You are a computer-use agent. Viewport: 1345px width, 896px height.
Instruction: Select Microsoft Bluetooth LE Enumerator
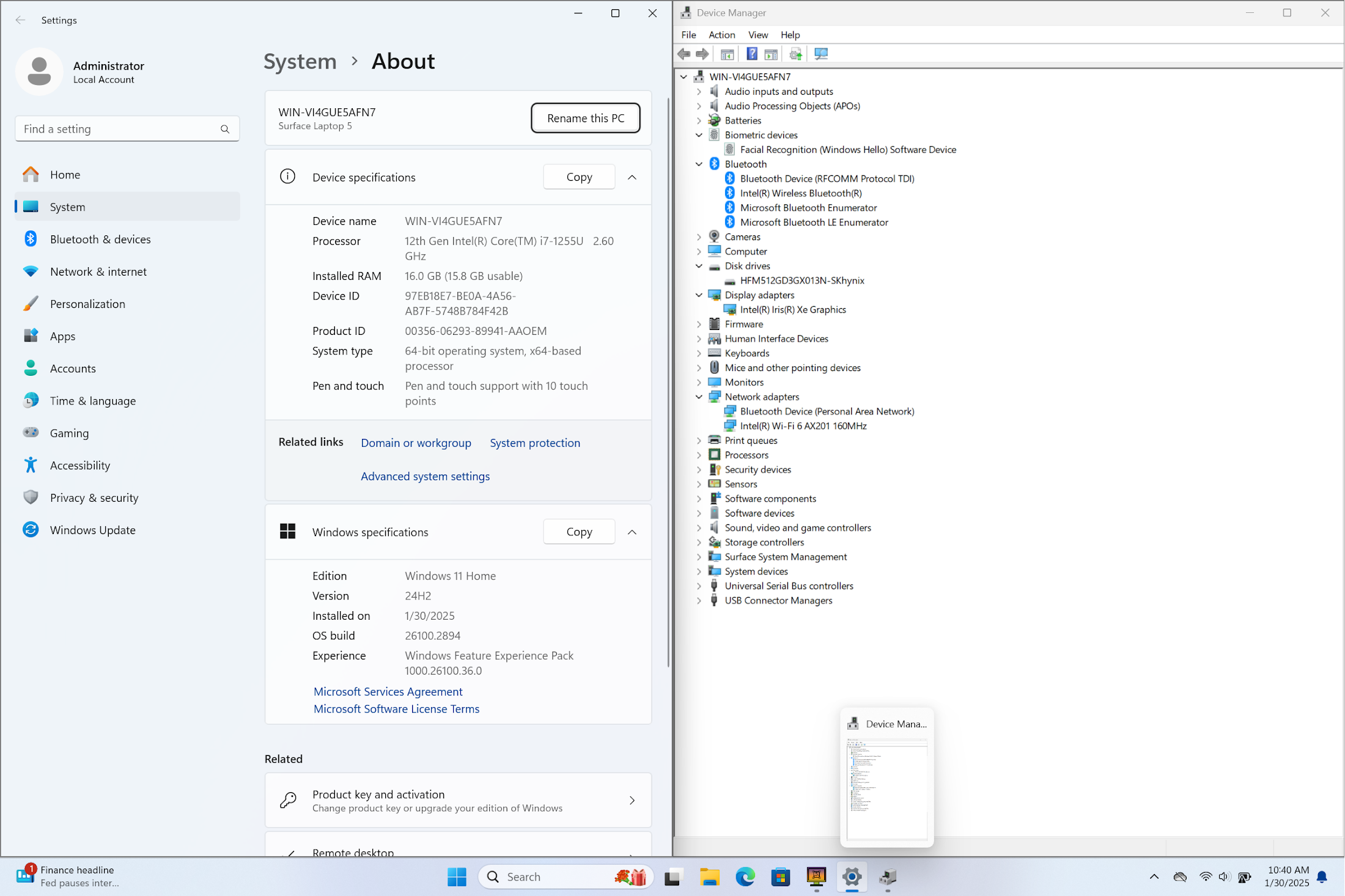[814, 222]
